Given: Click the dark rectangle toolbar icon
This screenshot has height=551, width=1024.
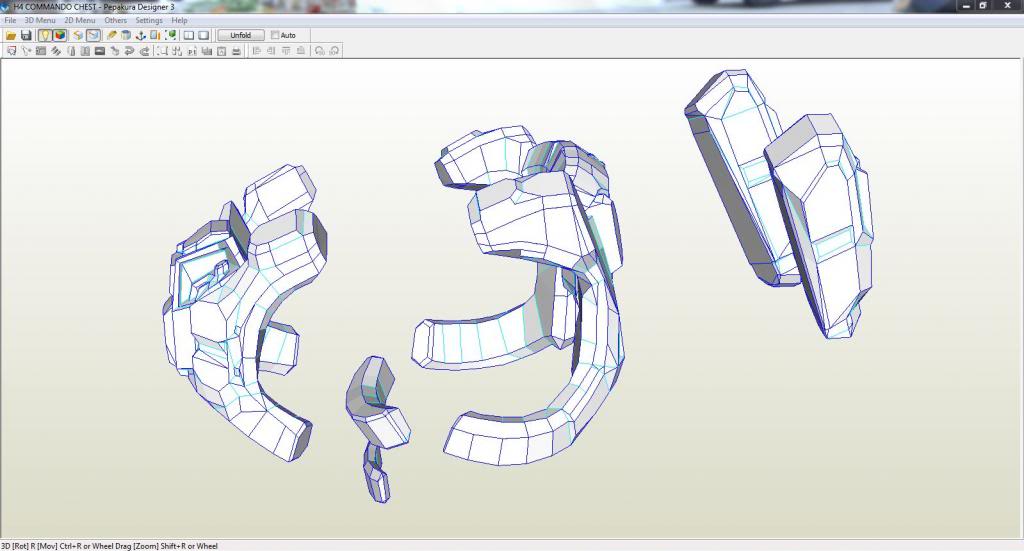Looking at the screenshot, I should 100,51.
